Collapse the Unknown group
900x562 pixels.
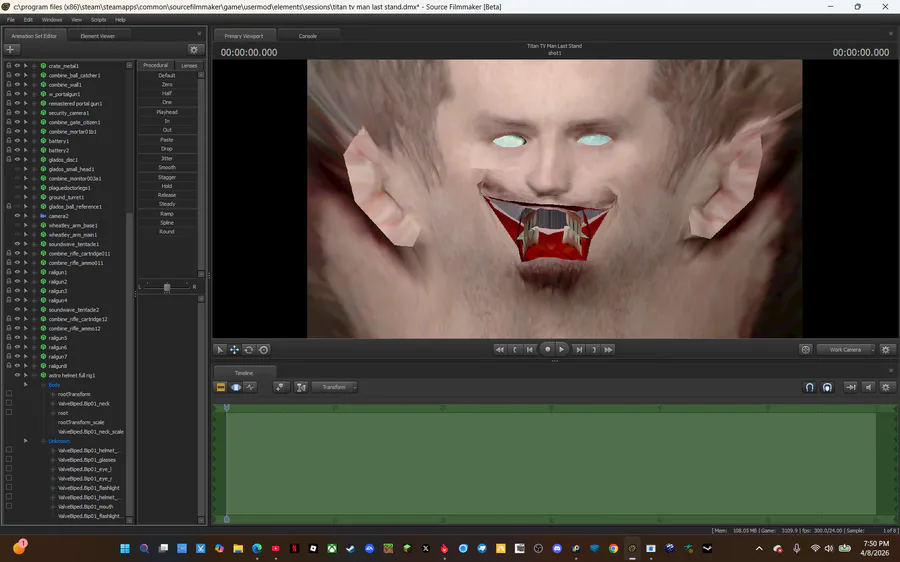tap(44, 441)
